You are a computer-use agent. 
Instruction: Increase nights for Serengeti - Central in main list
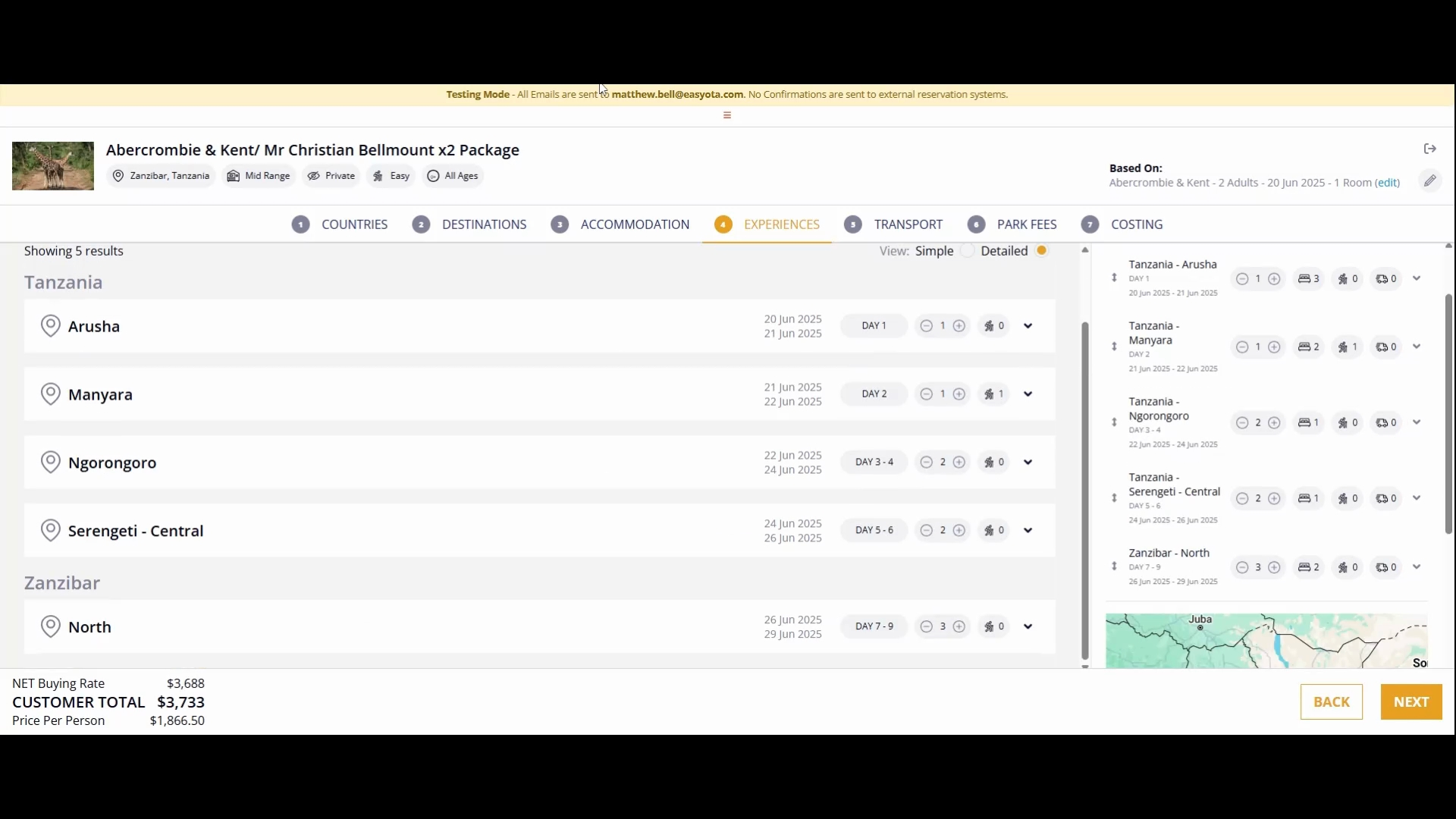click(x=959, y=531)
